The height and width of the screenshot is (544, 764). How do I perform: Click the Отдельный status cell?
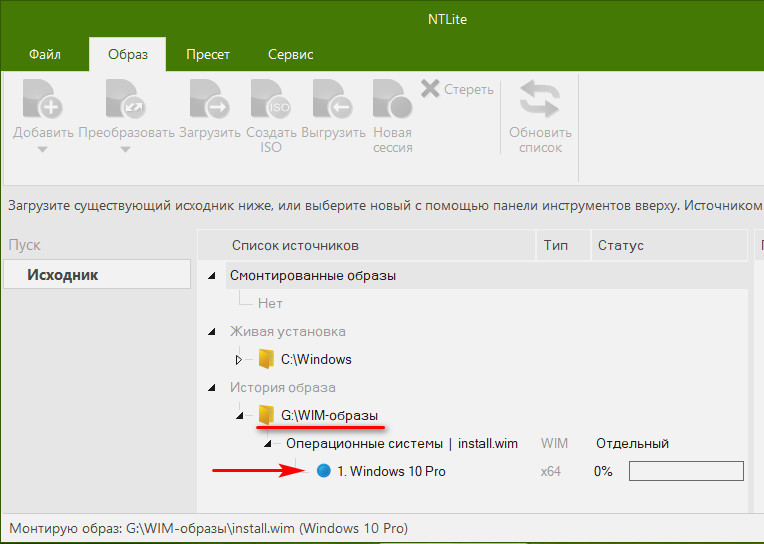click(632, 444)
